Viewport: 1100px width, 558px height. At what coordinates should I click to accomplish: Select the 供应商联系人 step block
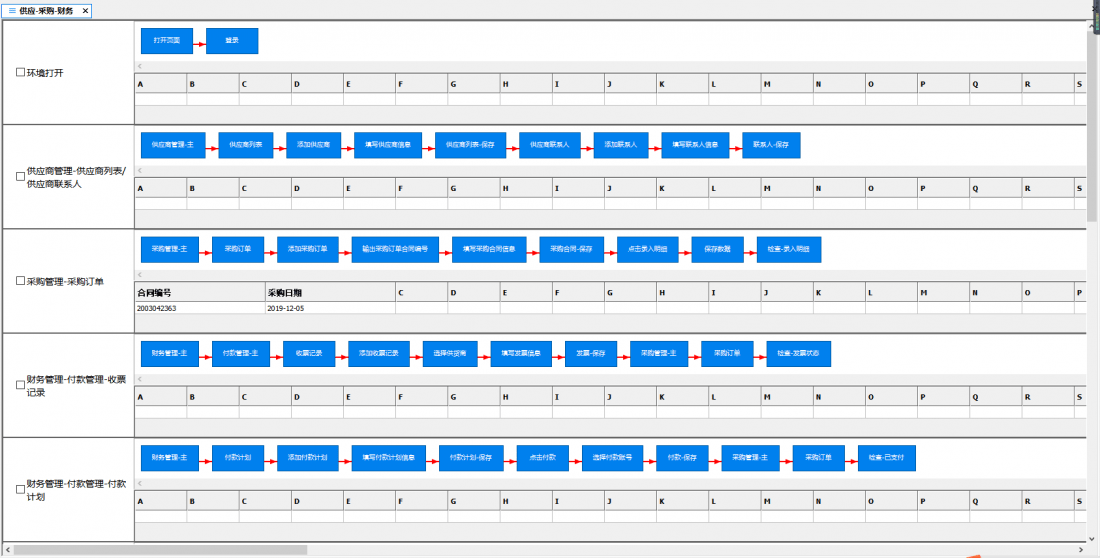551,145
